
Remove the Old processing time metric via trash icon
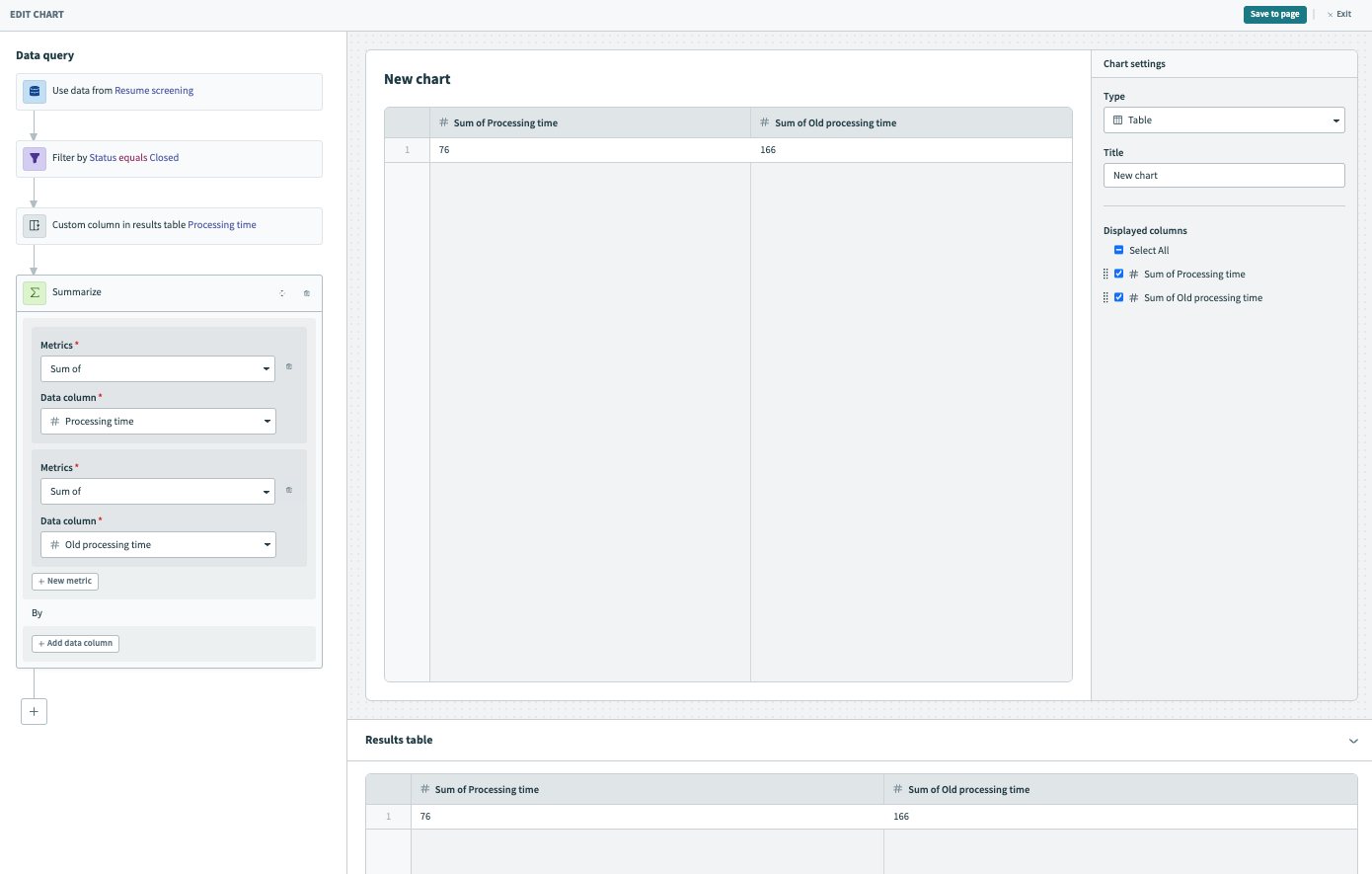coord(289,490)
